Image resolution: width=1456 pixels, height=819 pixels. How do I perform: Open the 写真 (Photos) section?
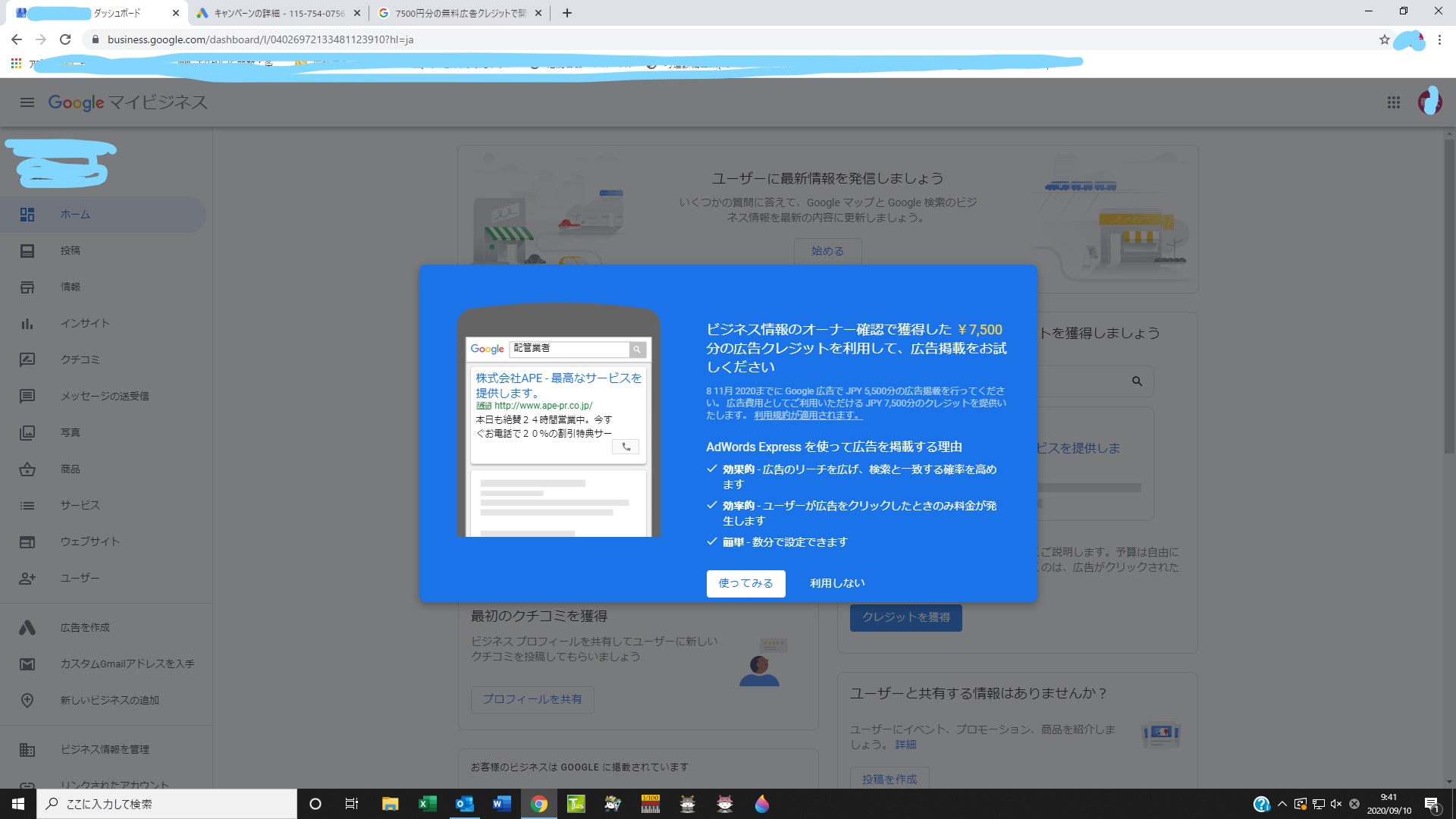[69, 432]
